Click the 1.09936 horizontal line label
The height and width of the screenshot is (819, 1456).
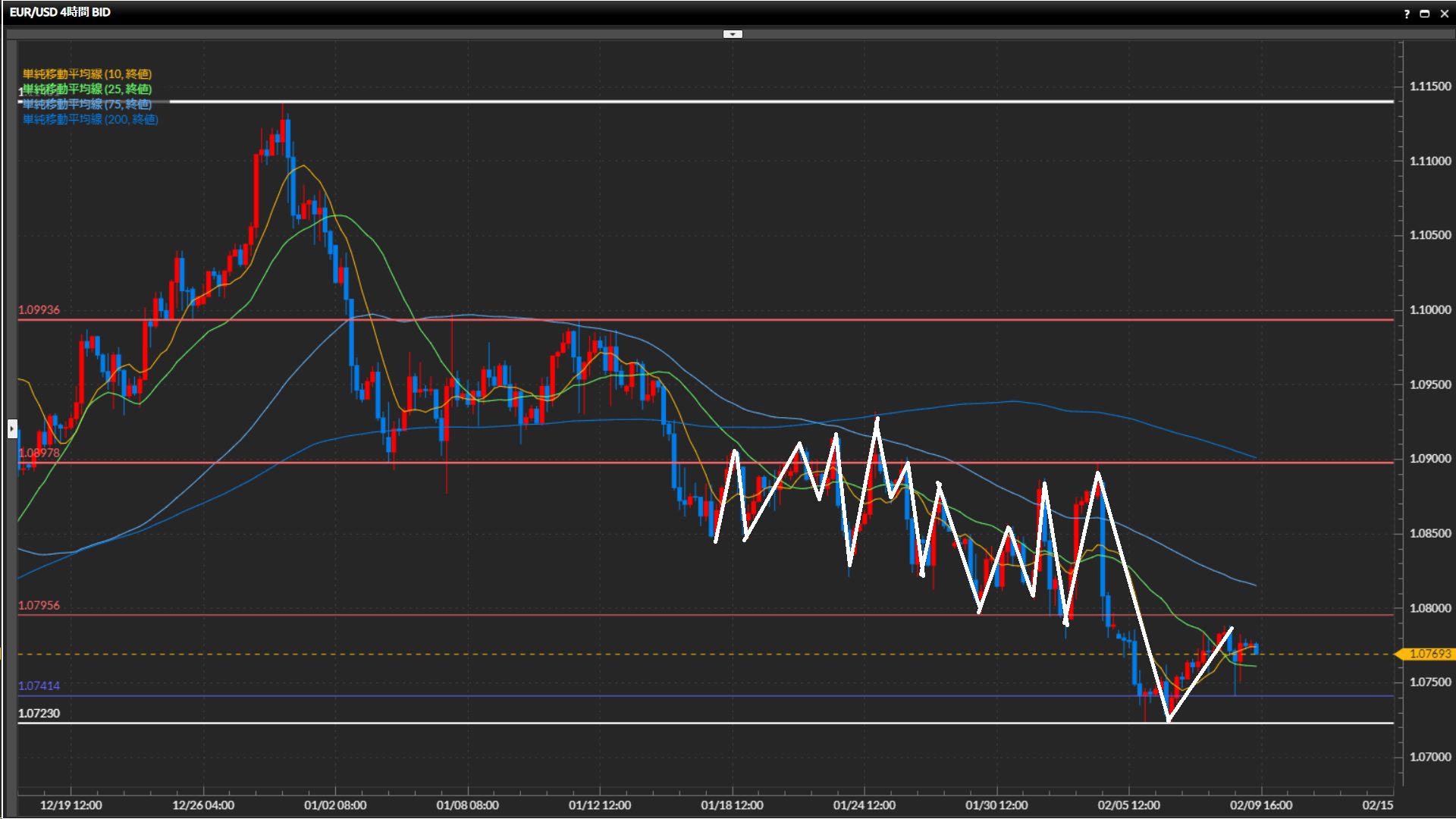[39, 310]
